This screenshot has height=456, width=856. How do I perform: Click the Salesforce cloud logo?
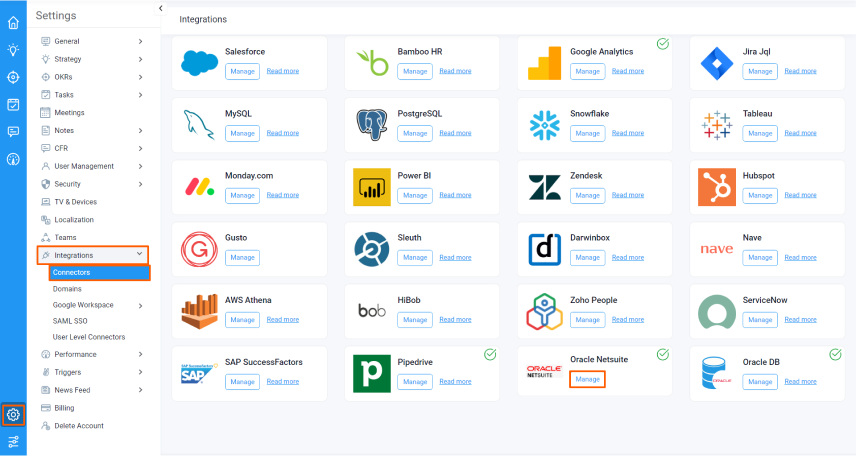point(199,63)
